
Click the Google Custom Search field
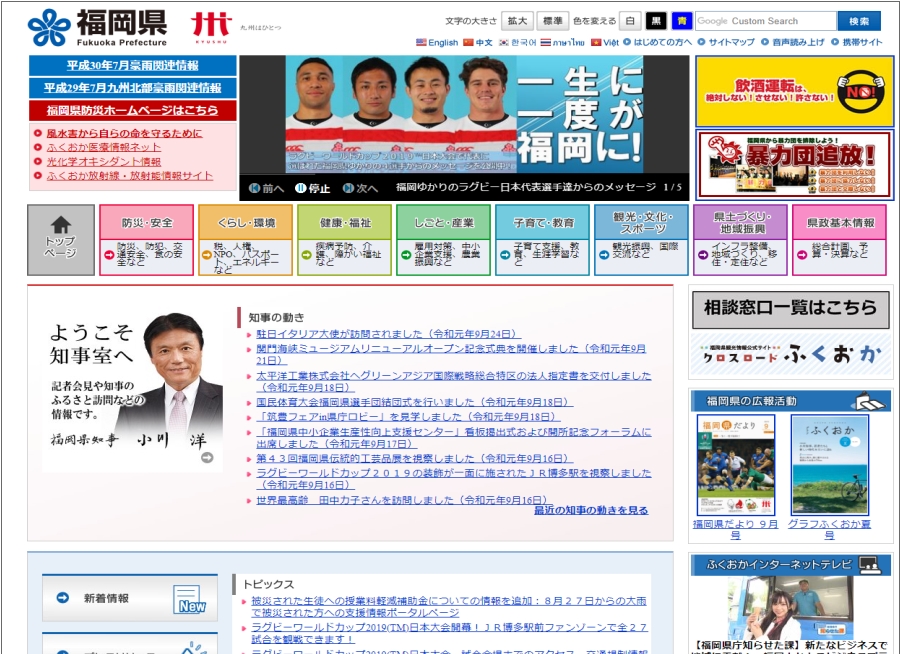(x=765, y=21)
